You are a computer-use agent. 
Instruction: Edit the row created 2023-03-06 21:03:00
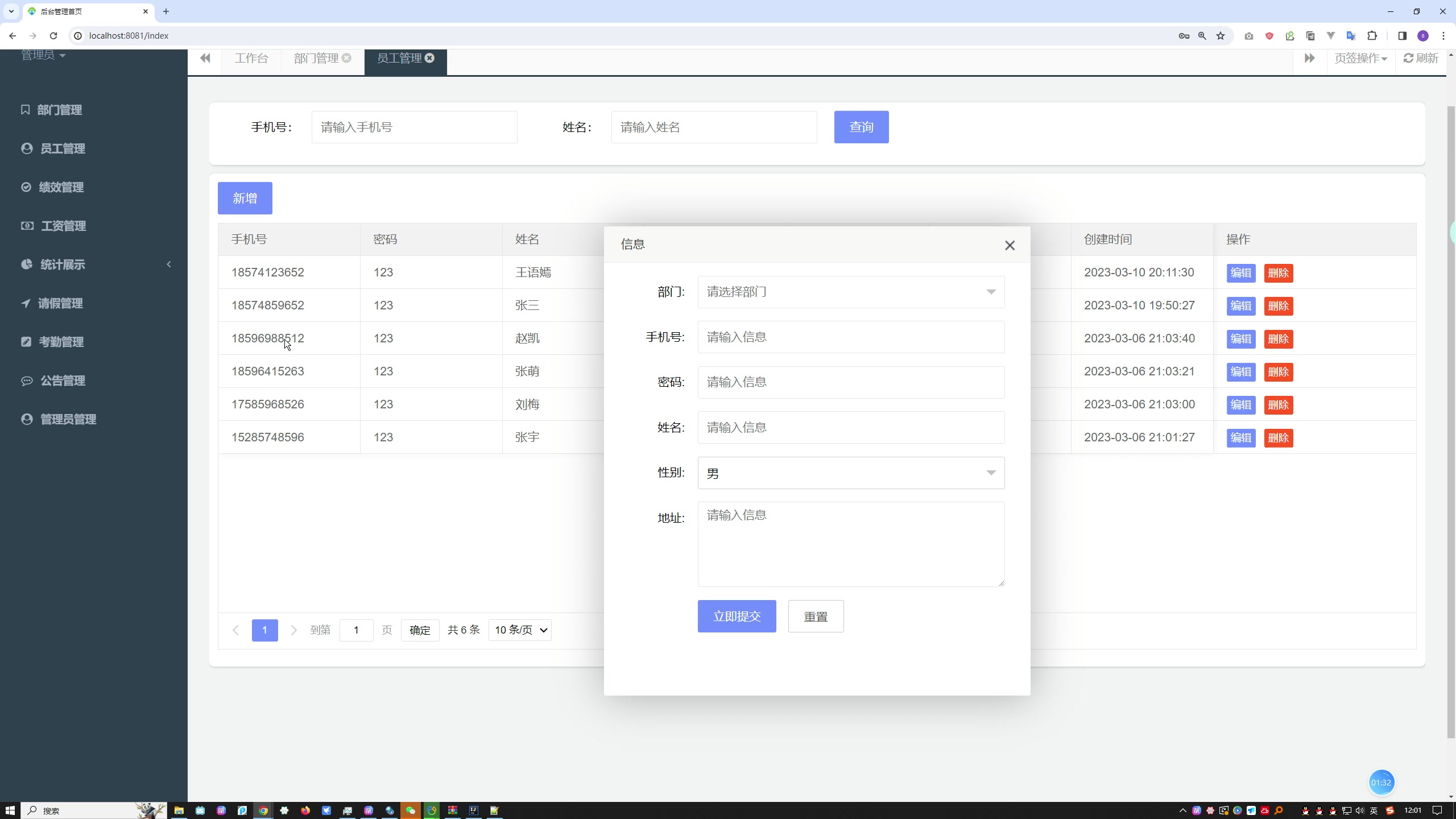coord(1240,405)
